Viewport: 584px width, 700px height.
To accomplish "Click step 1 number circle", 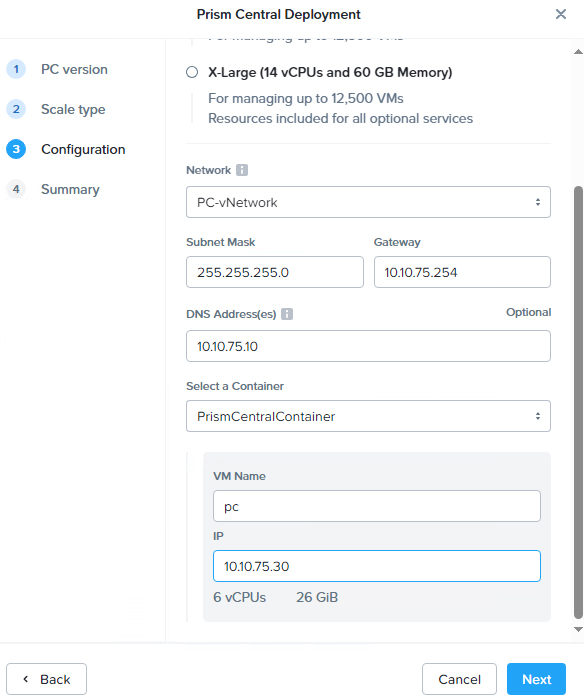I will [16, 69].
